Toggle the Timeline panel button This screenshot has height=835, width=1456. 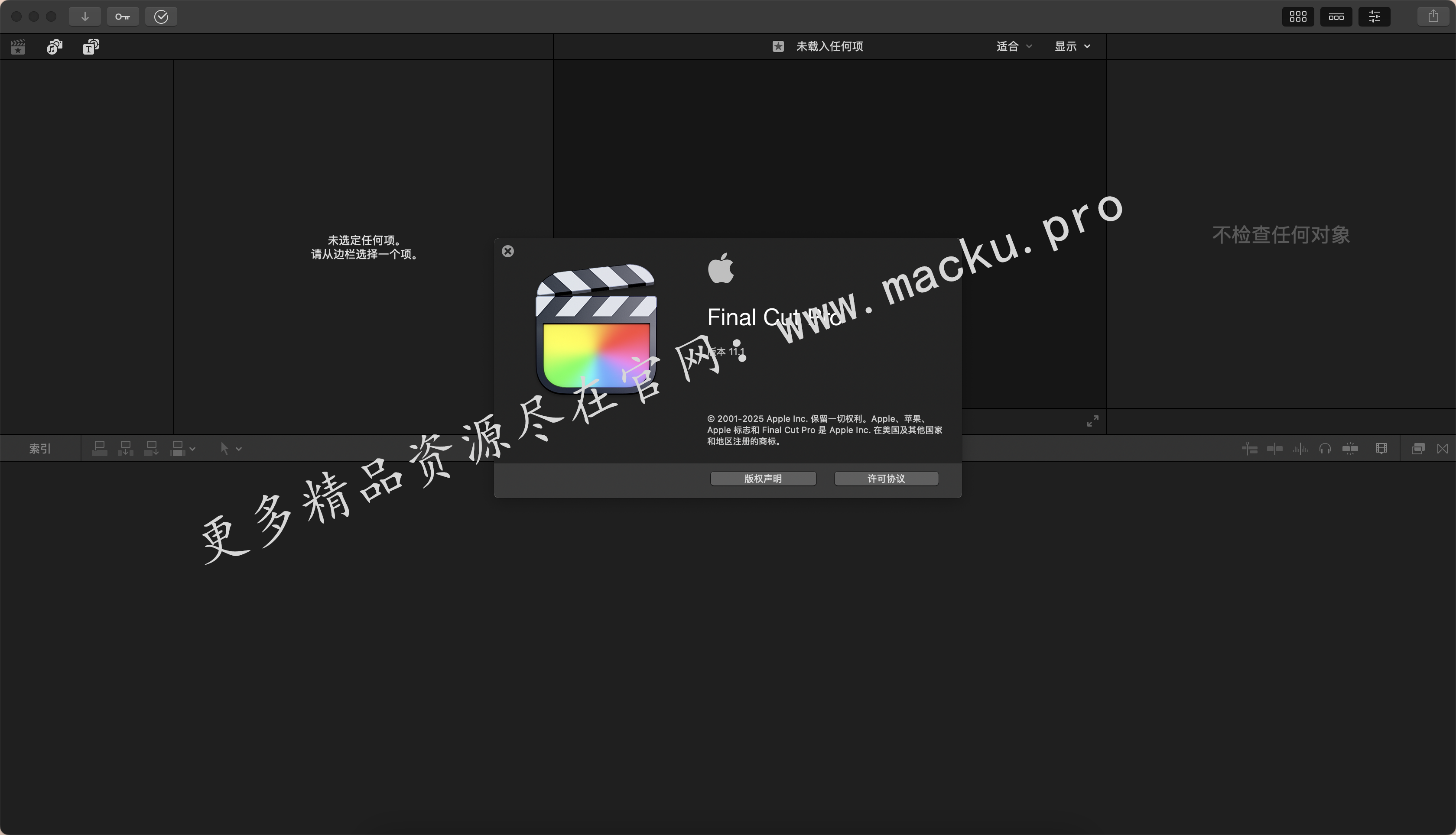click(x=1336, y=16)
